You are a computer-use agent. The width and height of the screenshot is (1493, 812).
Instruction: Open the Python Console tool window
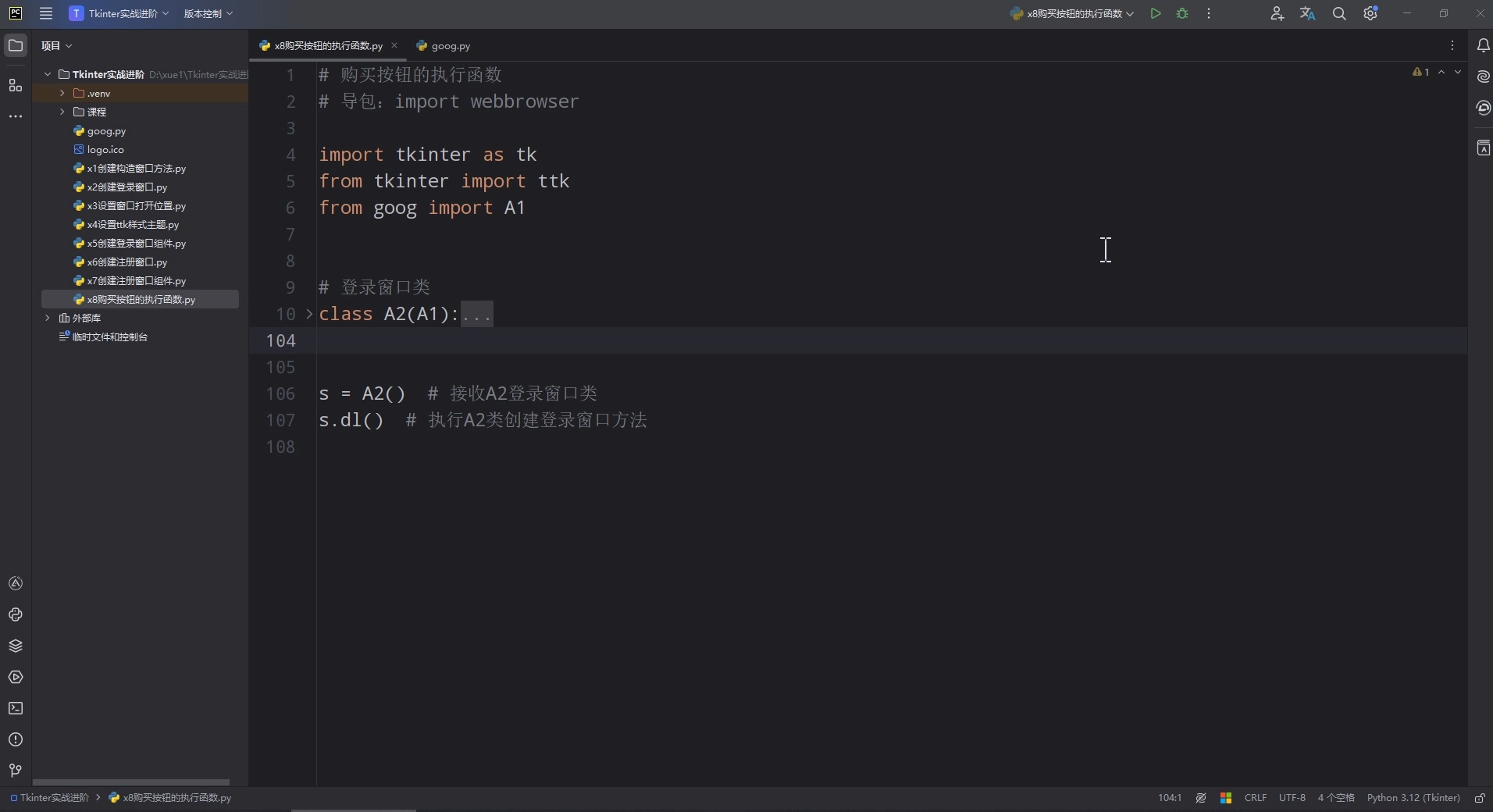[x=15, y=615]
